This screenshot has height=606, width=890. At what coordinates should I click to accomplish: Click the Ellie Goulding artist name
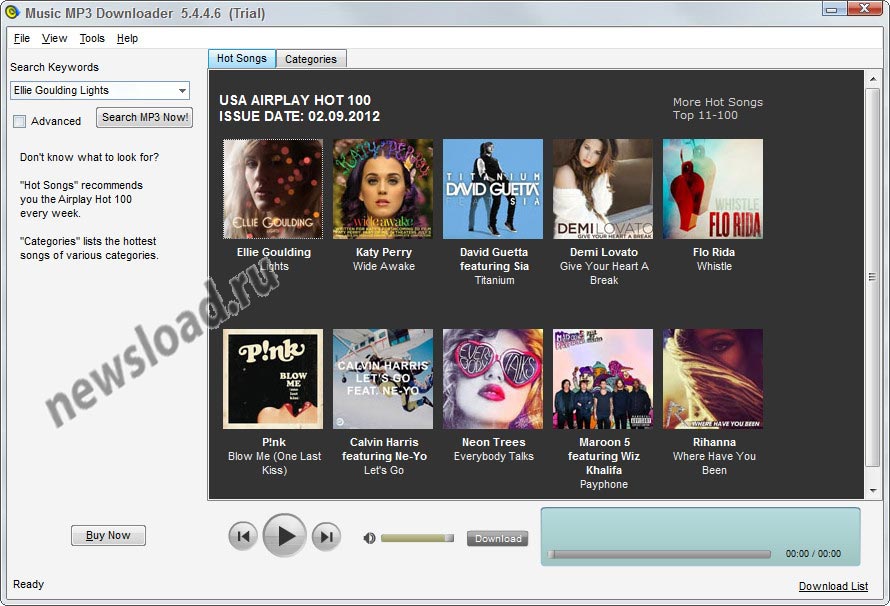coord(274,252)
